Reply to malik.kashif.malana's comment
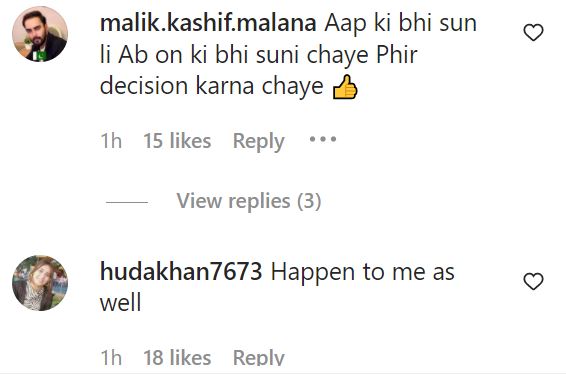 pos(259,141)
